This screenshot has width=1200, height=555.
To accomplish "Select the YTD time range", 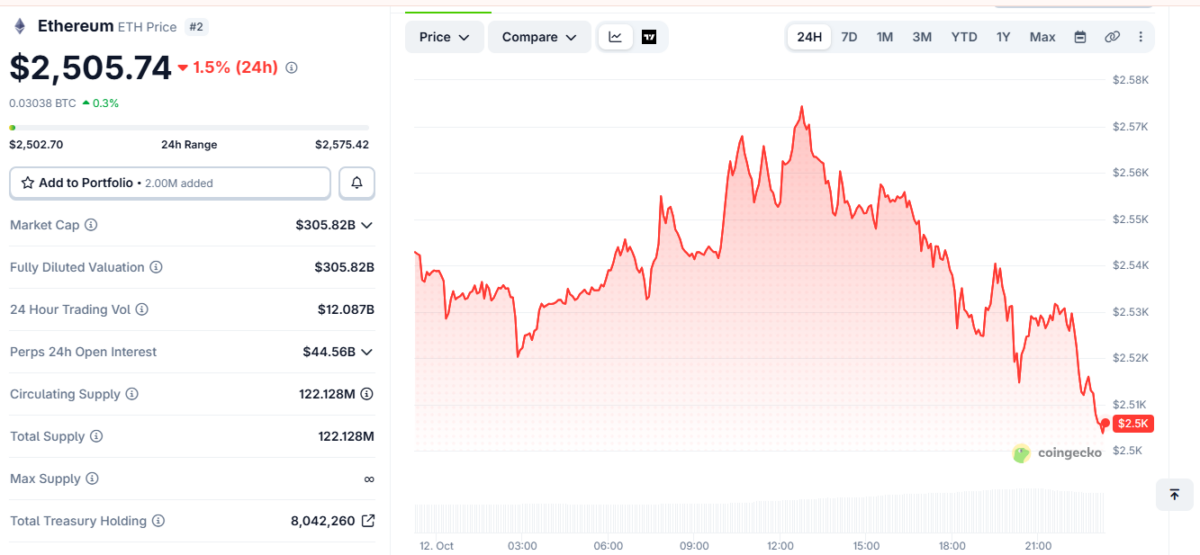I will pyautogui.click(x=964, y=37).
